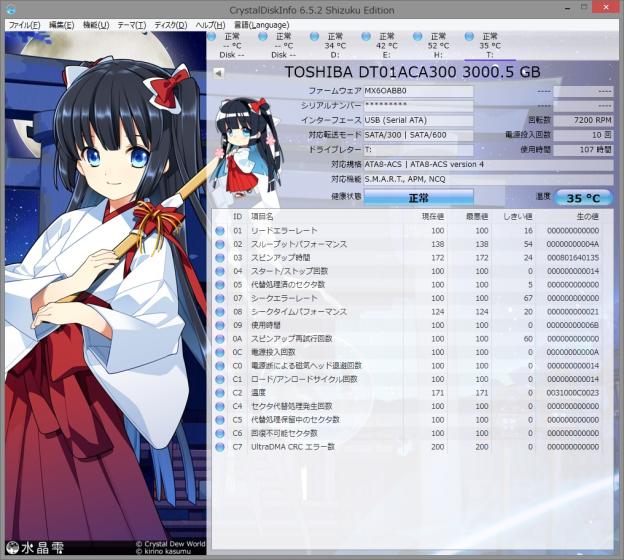Click the SATA/300 | SATA/600 transfer mode field

419,135
